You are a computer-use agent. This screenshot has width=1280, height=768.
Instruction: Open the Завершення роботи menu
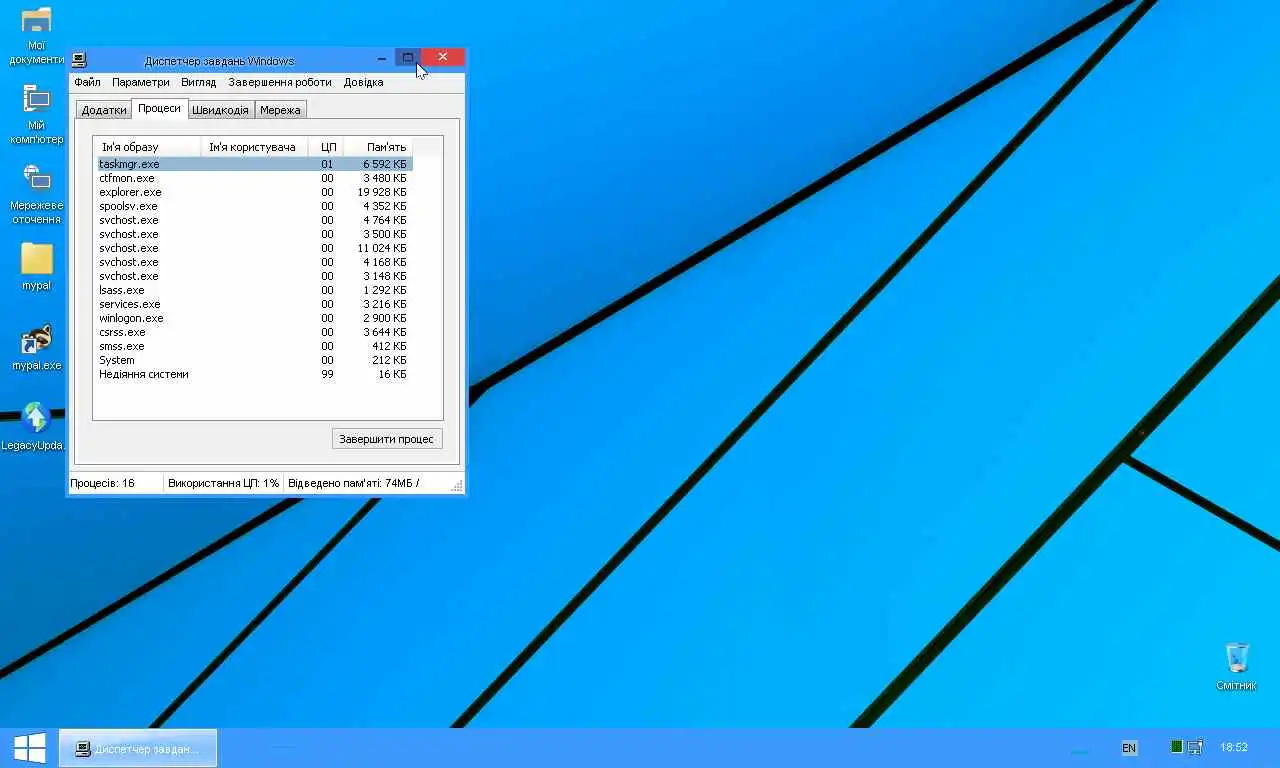pyautogui.click(x=280, y=82)
